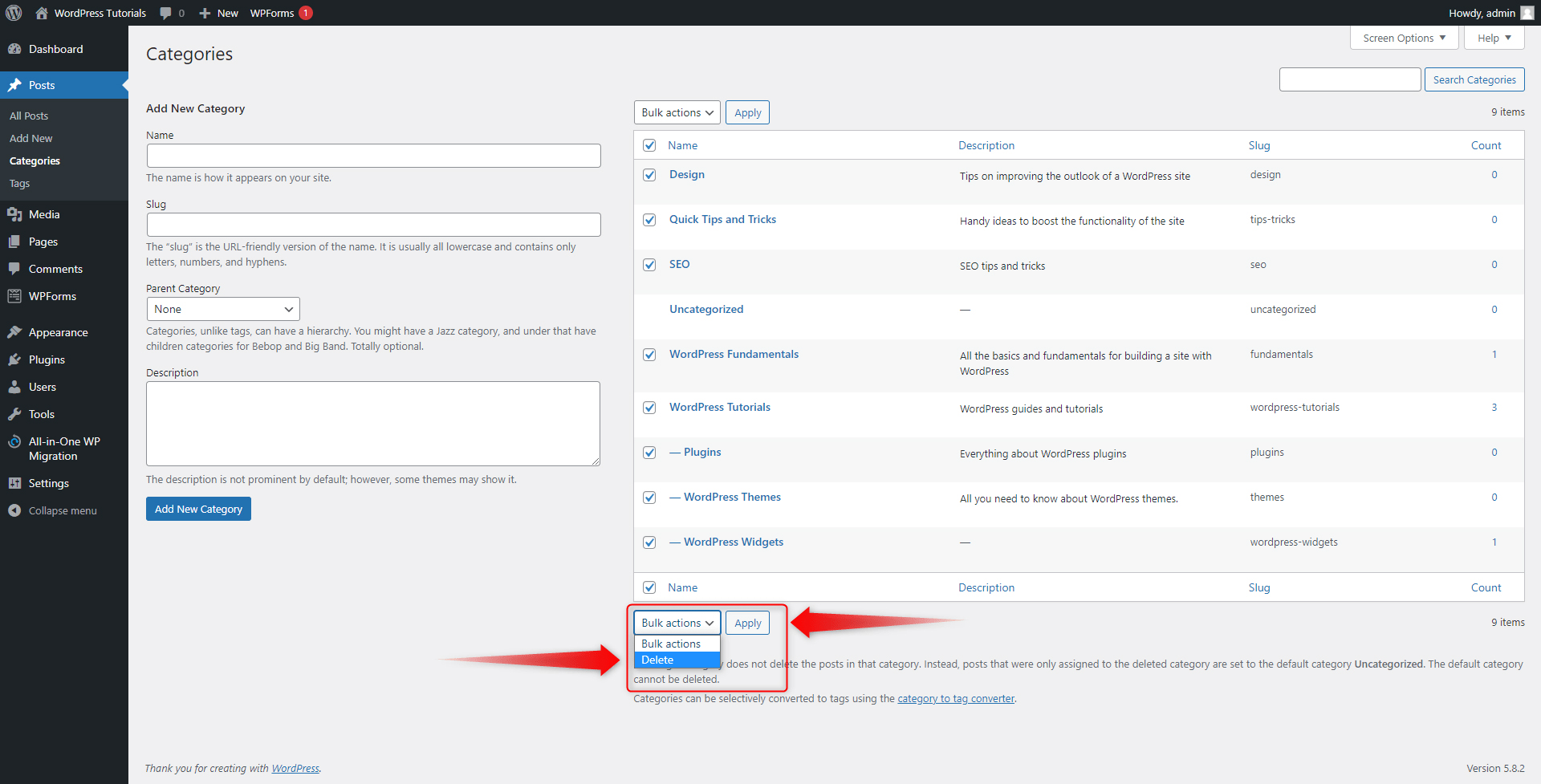Click the Description textarea
Image resolution: width=1541 pixels, height=784 pixels.
pyautogui.click(x=373, y=424)
